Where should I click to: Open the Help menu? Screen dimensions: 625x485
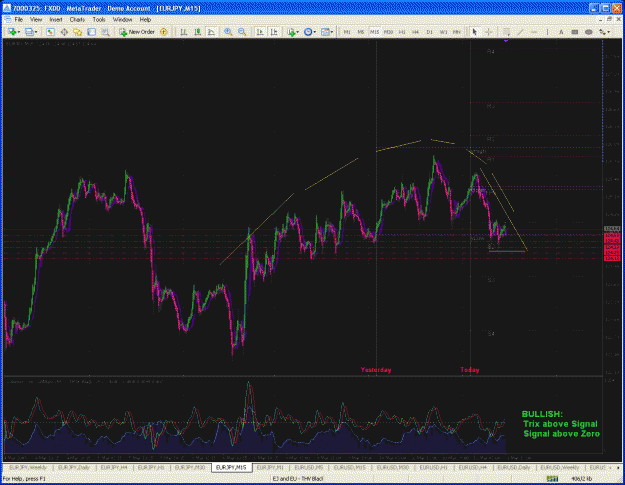(x=145, y=20)
